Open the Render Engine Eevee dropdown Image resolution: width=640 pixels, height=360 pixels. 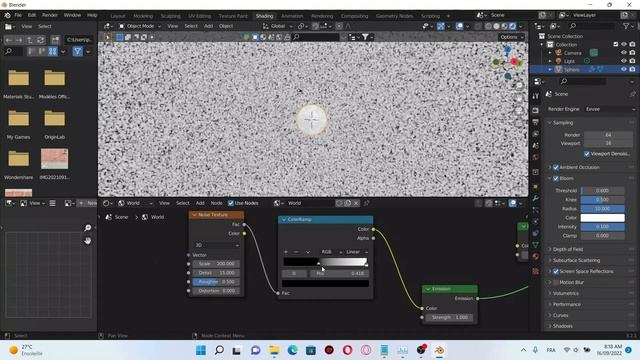(x=610, y=109)
